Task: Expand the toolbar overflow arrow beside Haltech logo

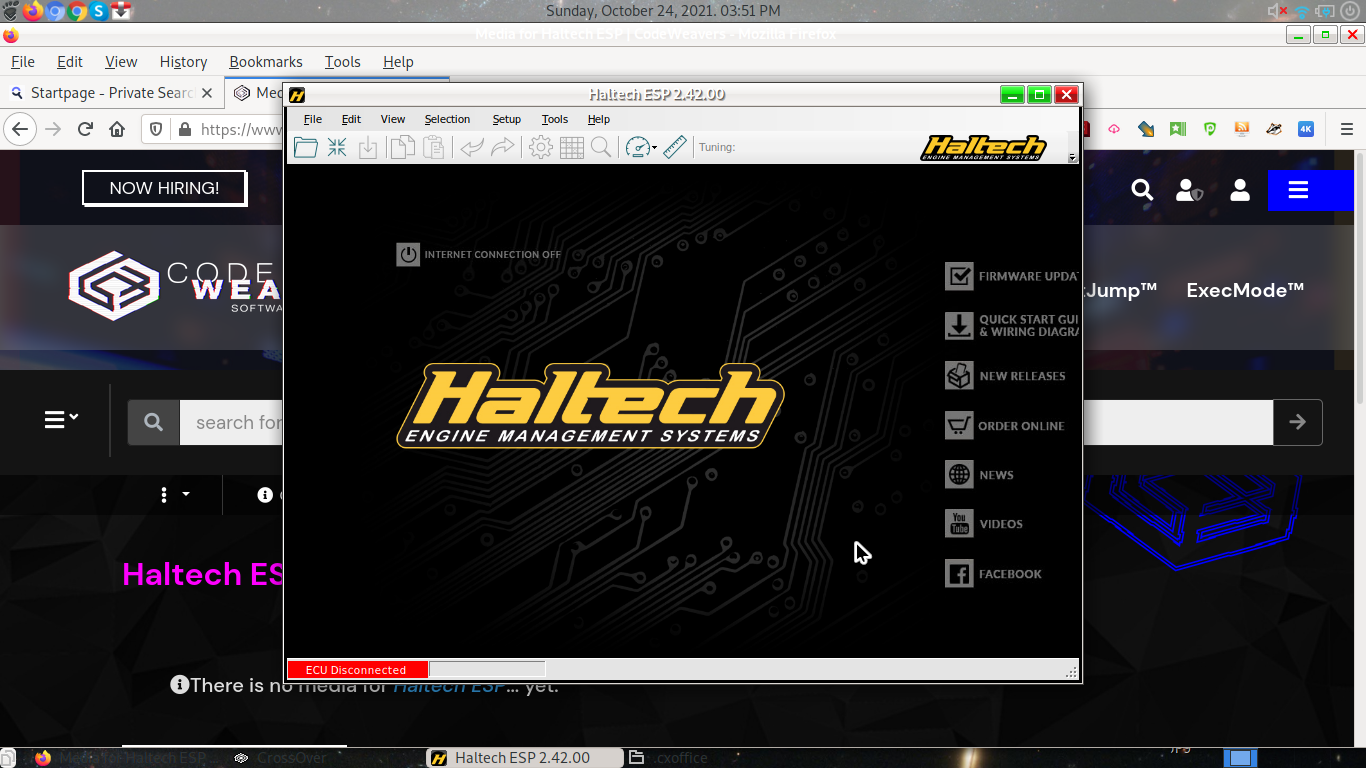Action: tap(1072, 158)
